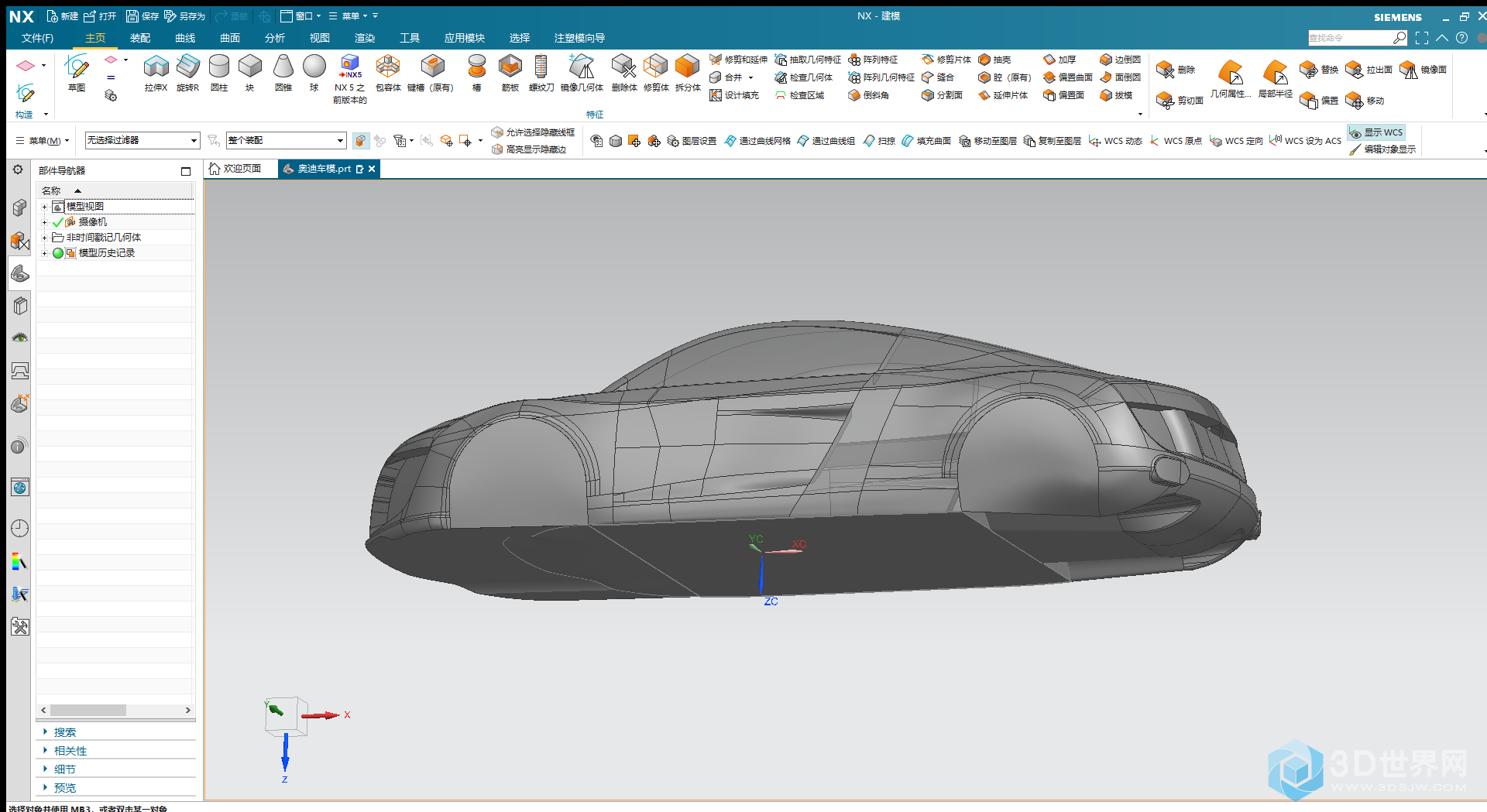Toggle the green status circle of 模型历史记录
The width and height of the screenshot is (1487, 812).
58,253
